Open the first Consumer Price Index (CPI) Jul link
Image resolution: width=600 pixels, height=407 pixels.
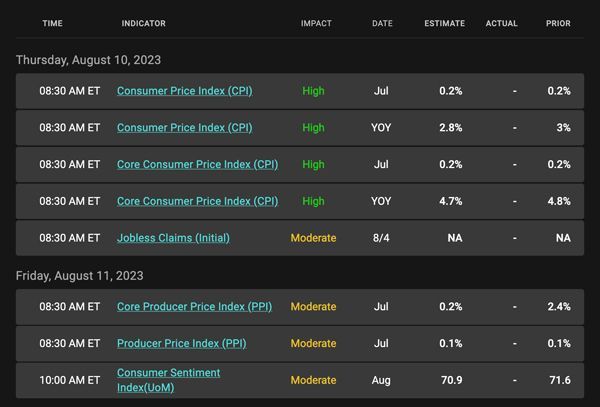click(184, 91)
